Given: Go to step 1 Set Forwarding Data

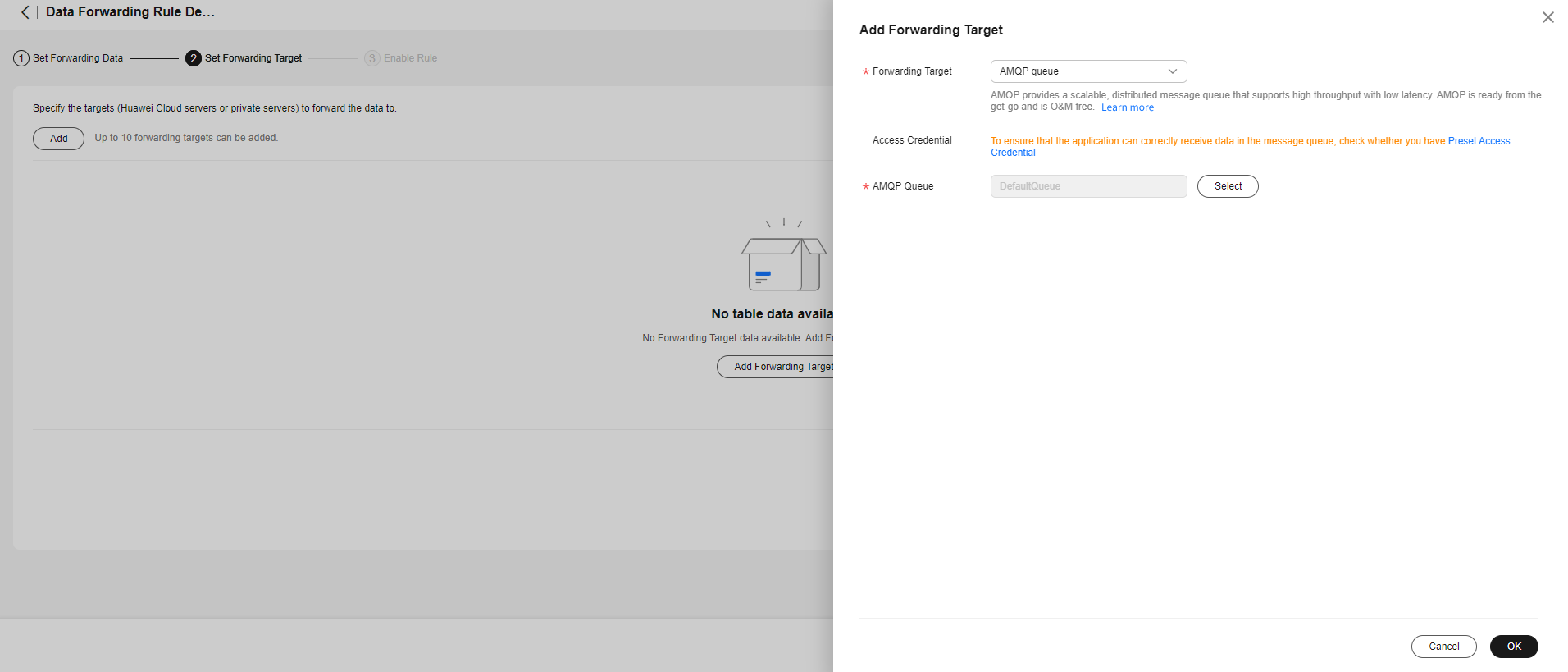Looking at the screenshot, I should pyautogui.click(x=68, y=58).
